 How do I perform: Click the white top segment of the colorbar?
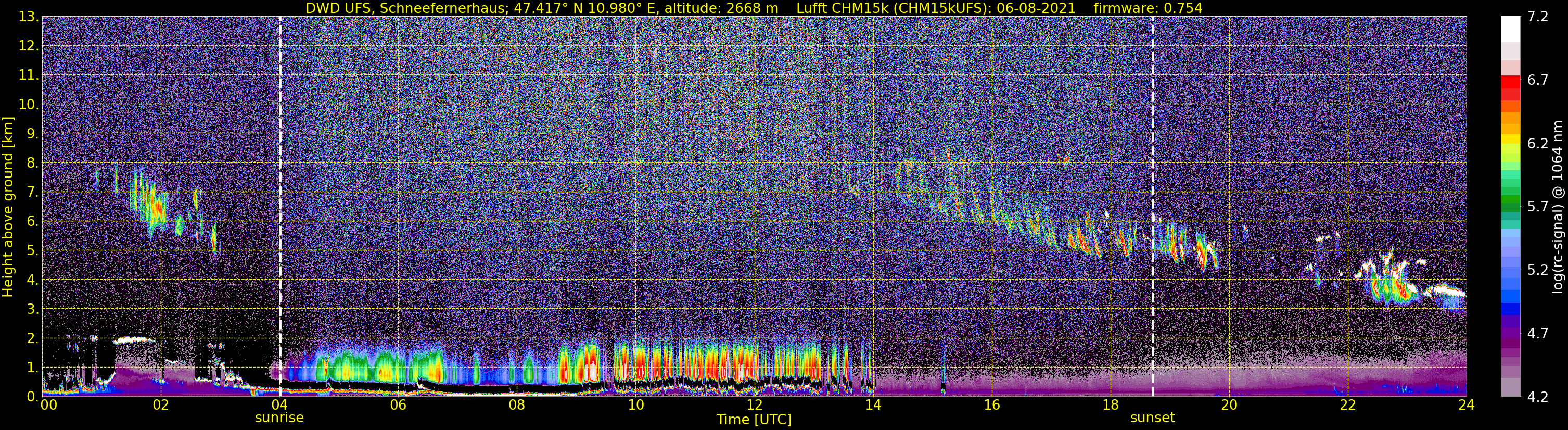point(1510,29)
